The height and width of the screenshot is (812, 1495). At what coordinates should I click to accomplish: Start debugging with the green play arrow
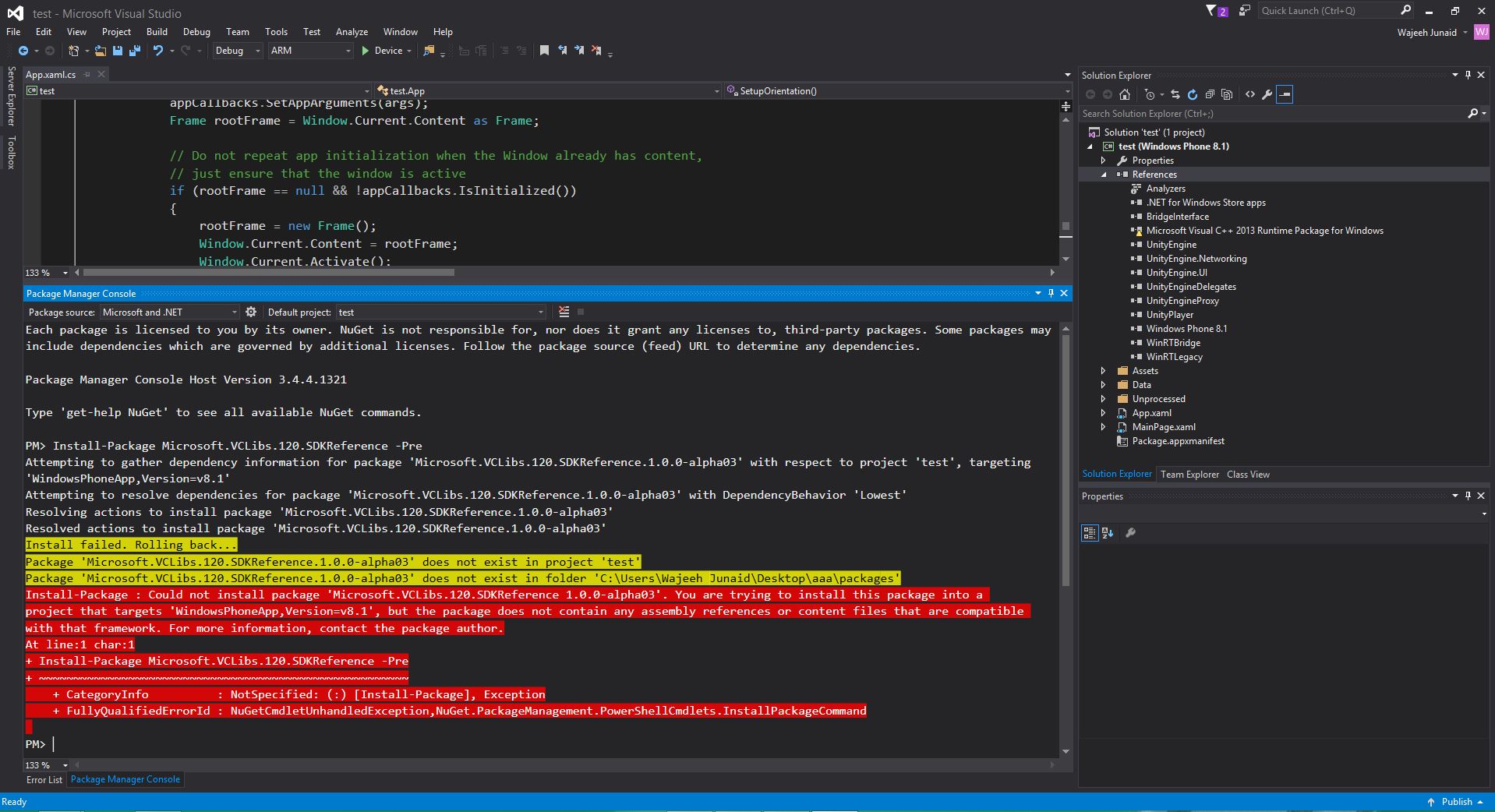pos(365,51)
